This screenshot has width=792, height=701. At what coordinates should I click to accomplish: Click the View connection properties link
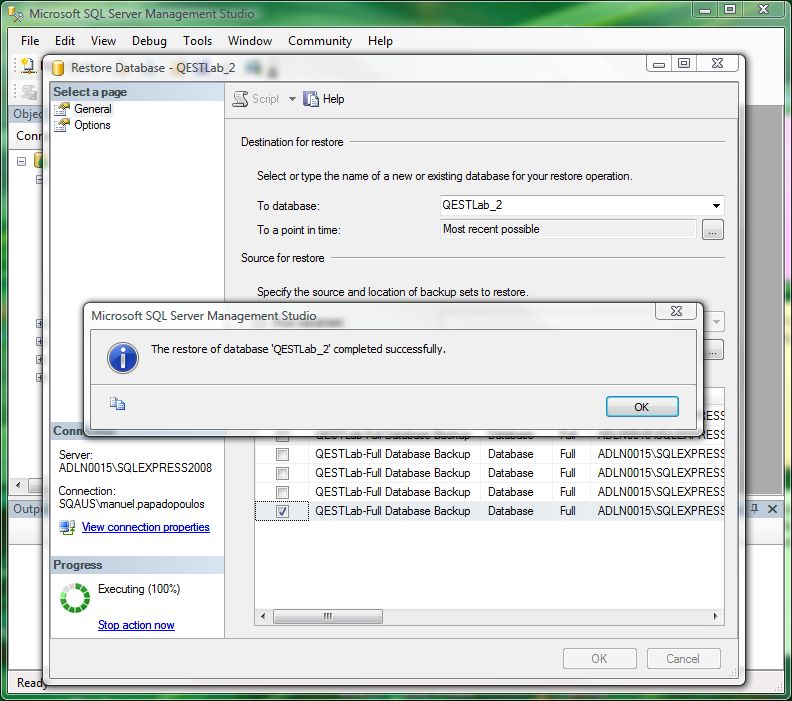(146, 527)
